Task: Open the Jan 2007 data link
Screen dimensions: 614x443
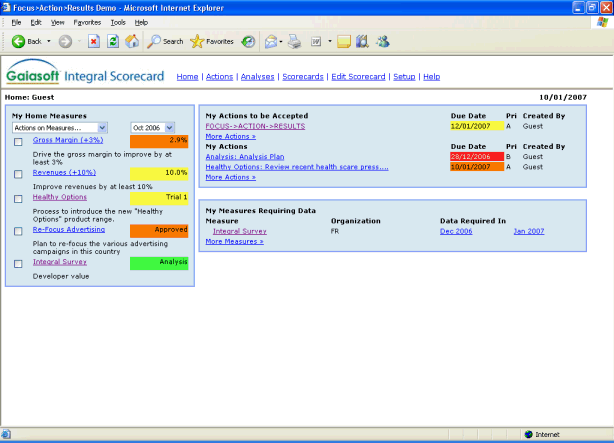Action: 529,231
